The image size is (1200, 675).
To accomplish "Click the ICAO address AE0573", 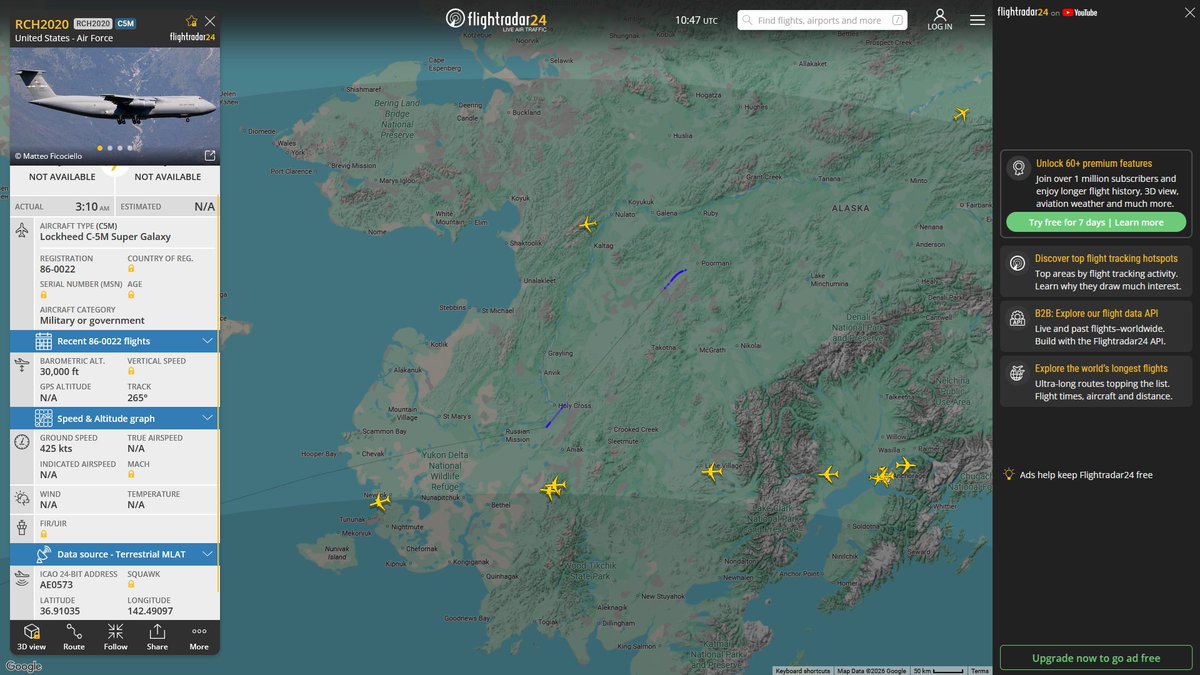I will click(56, 584).
